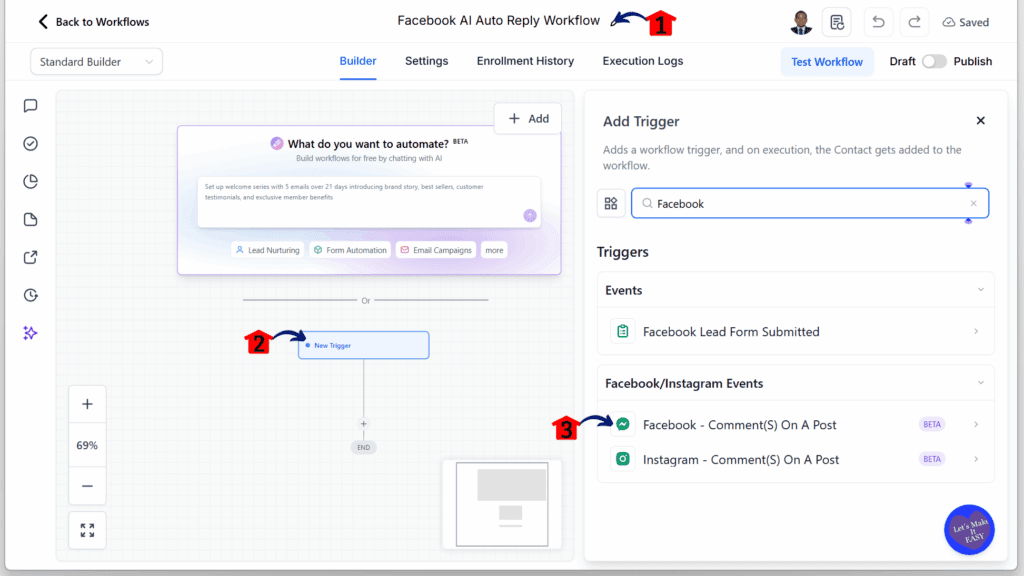This screenshot has width=1024, height=576.
Task: Zoom in on the workflow canvas
Action: (87, 404)
